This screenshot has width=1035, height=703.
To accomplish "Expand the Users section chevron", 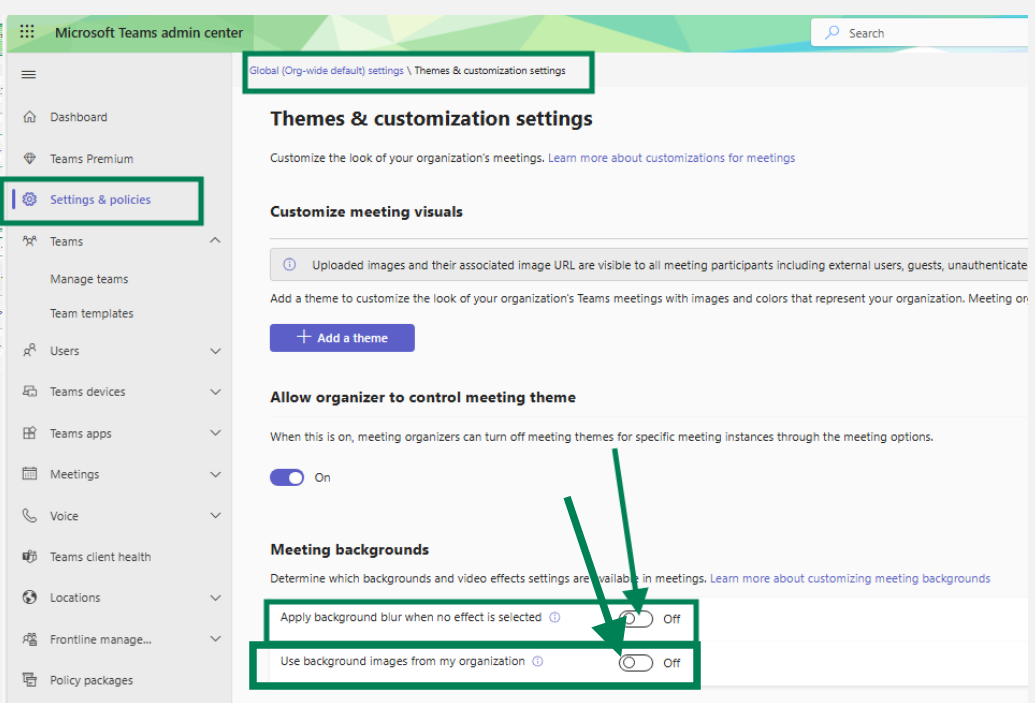I will (x=215, y=351).
